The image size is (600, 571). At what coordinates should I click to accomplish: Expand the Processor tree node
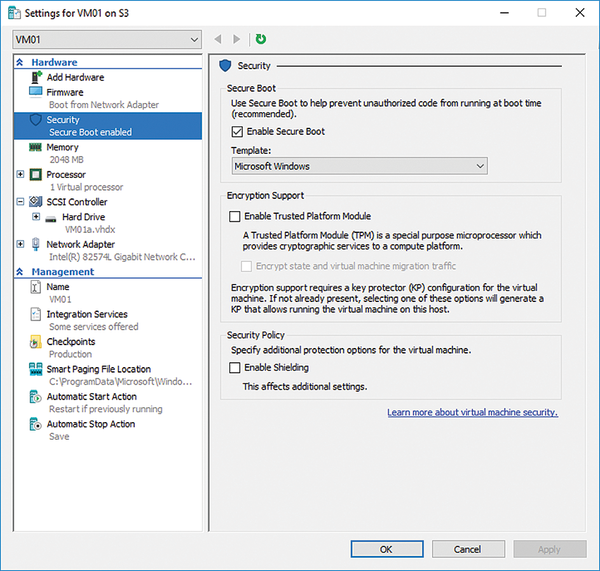(21, 175)
